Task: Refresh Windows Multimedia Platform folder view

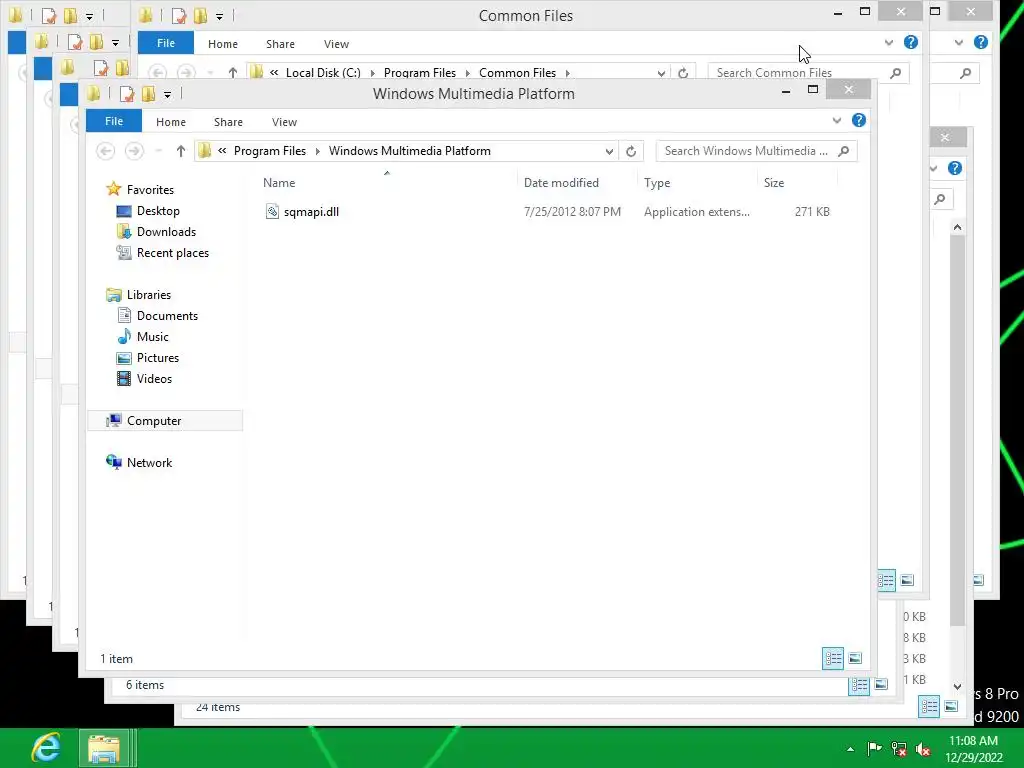Action: (x=631, y=152)
